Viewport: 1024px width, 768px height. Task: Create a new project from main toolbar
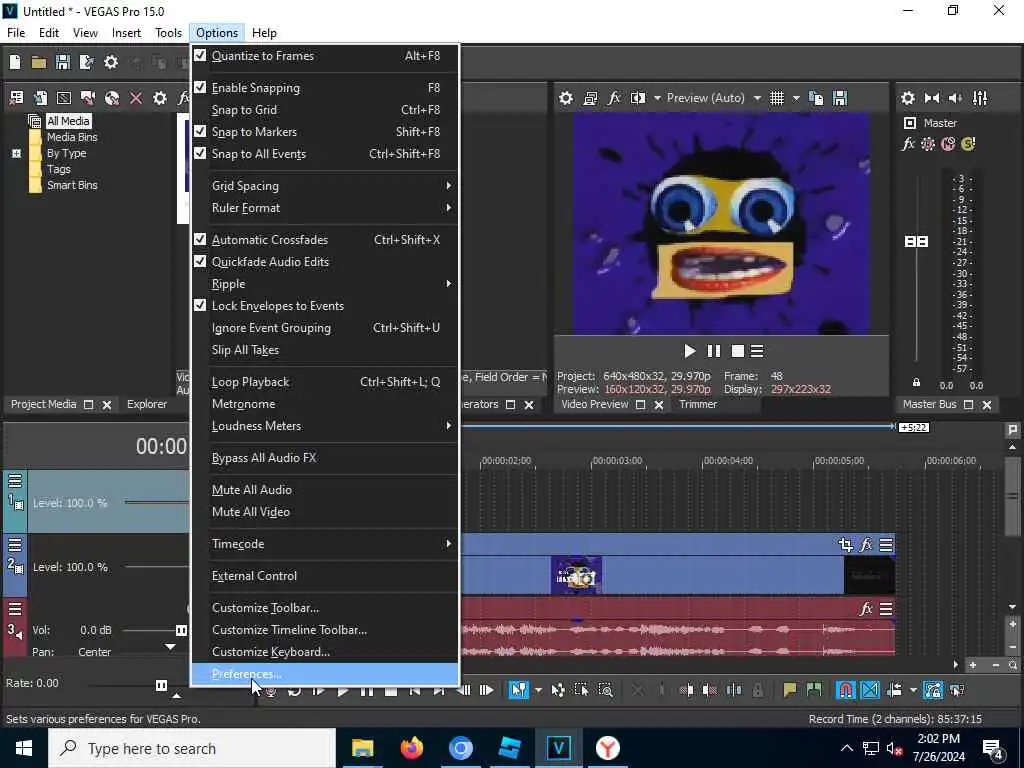pos(15,62)
